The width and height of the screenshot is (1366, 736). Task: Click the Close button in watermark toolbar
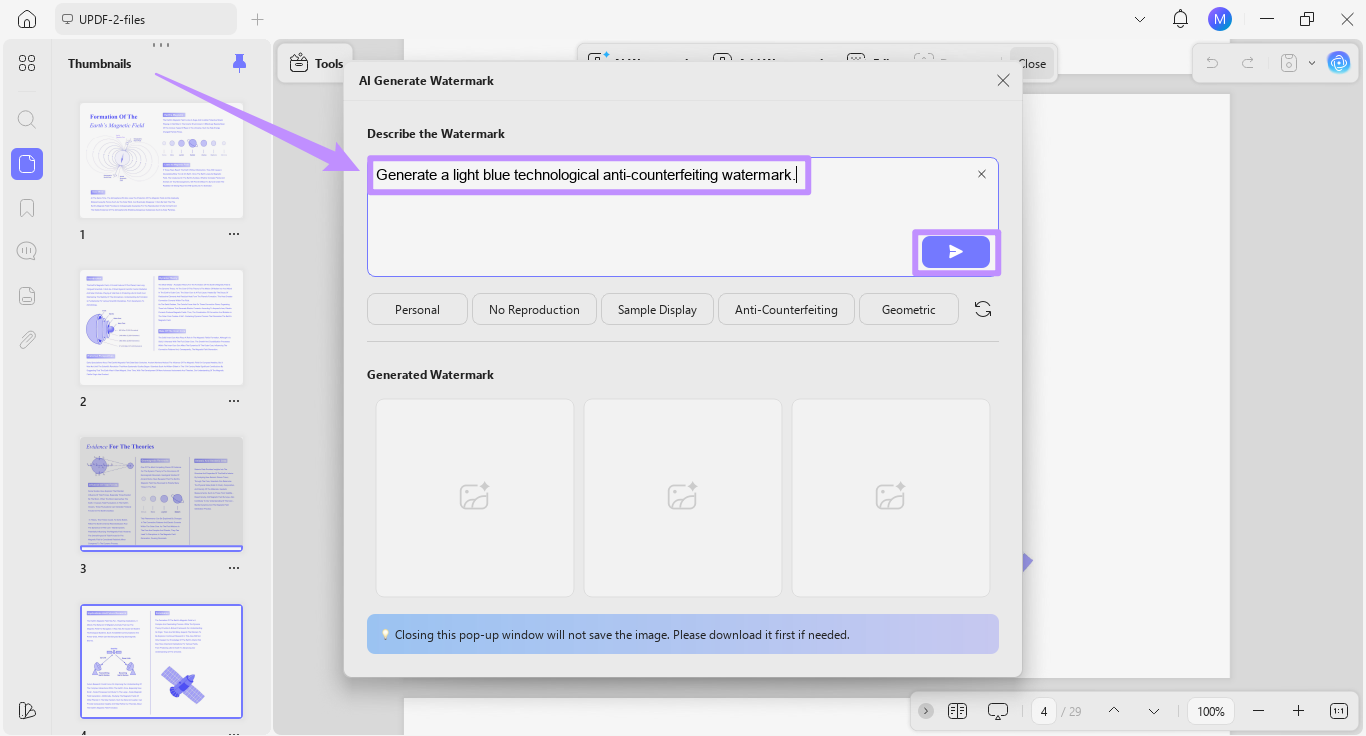[x=1032, y=63]
